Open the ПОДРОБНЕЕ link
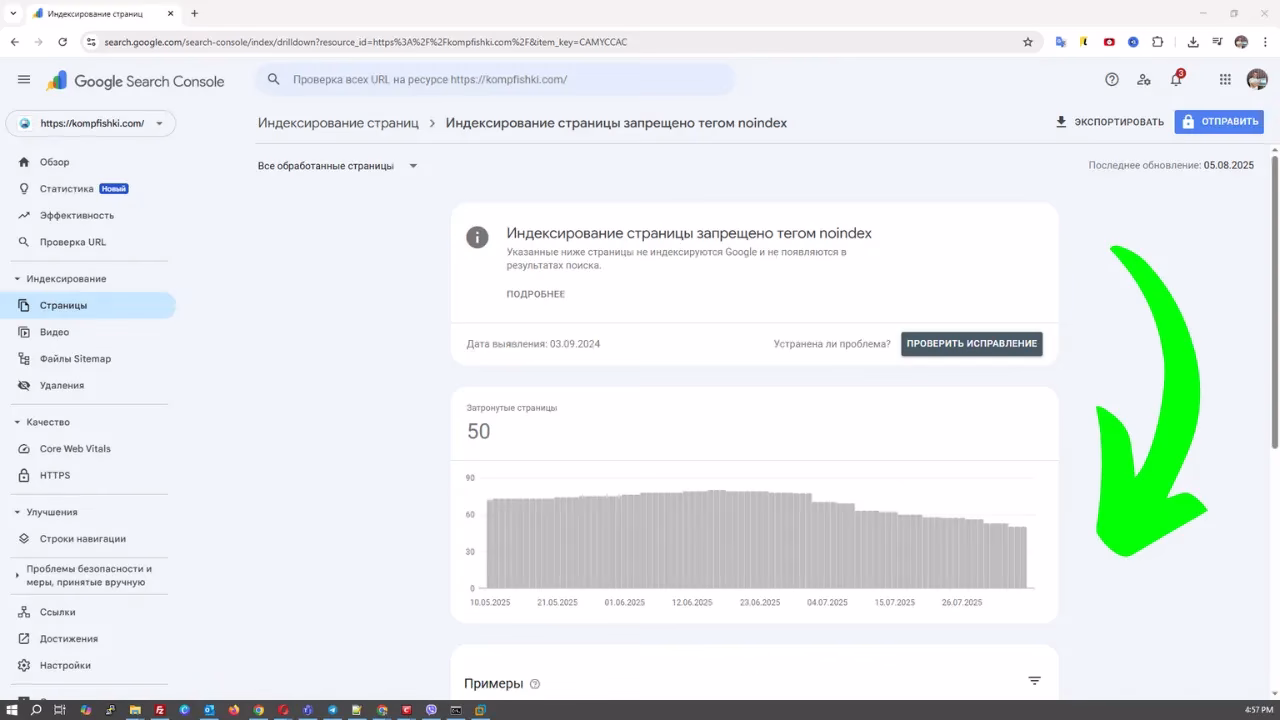 click(x=535, y=294)
